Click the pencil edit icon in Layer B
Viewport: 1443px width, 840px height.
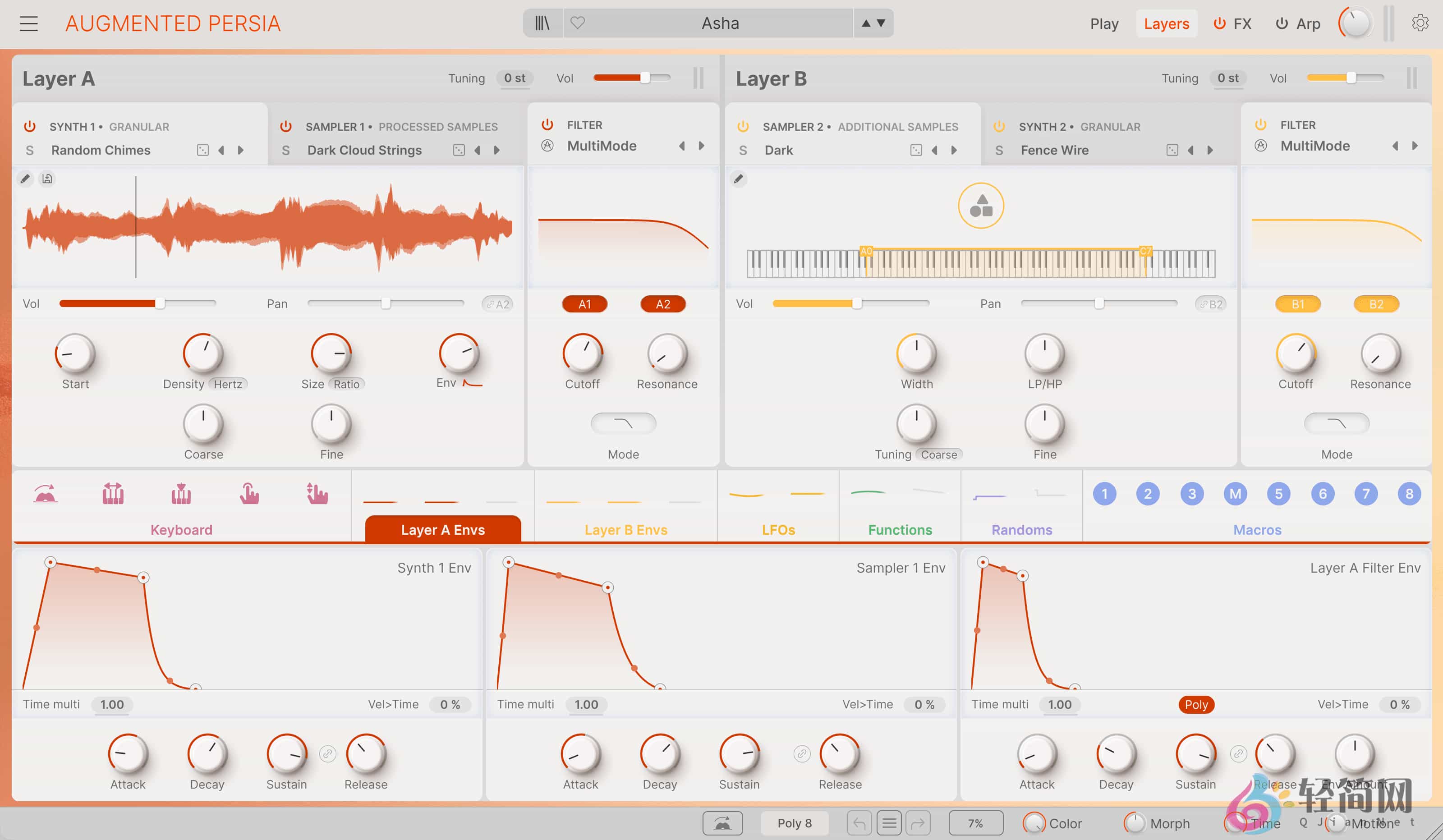(739, 179)
